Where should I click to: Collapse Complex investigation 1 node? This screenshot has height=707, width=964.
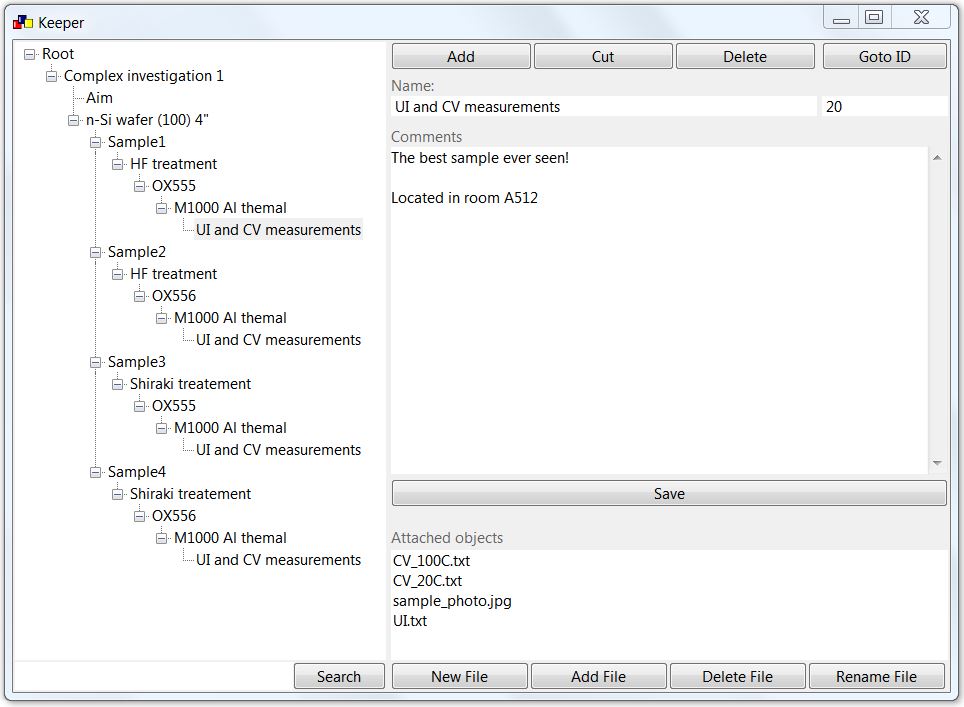tap(52, 76)
